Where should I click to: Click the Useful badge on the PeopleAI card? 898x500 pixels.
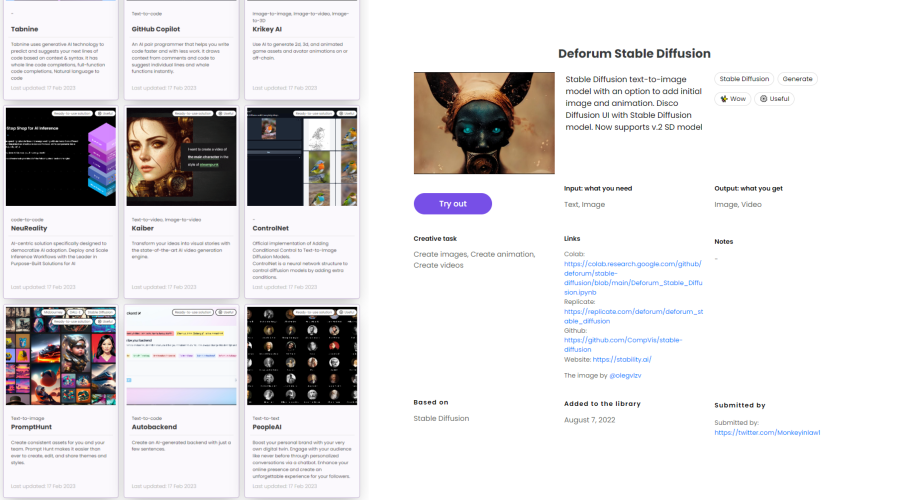(x=347, y=313)
